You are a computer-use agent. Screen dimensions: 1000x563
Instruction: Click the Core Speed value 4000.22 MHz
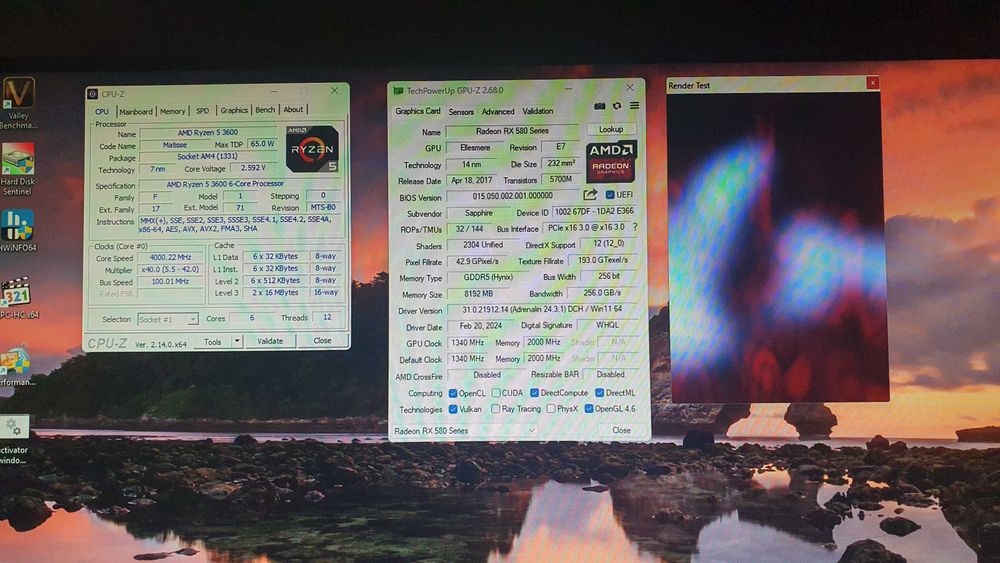tap(170, 258)
